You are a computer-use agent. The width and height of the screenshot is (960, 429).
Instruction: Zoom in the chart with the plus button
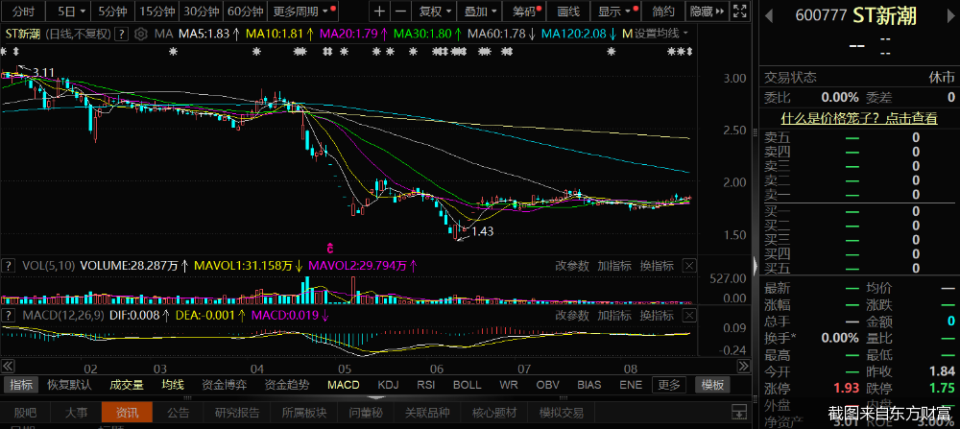pyautogui.click(x=380, y=10)
